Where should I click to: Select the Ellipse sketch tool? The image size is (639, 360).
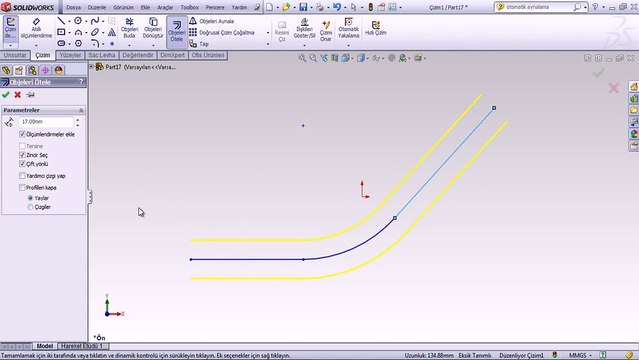(x=95, y=32)
